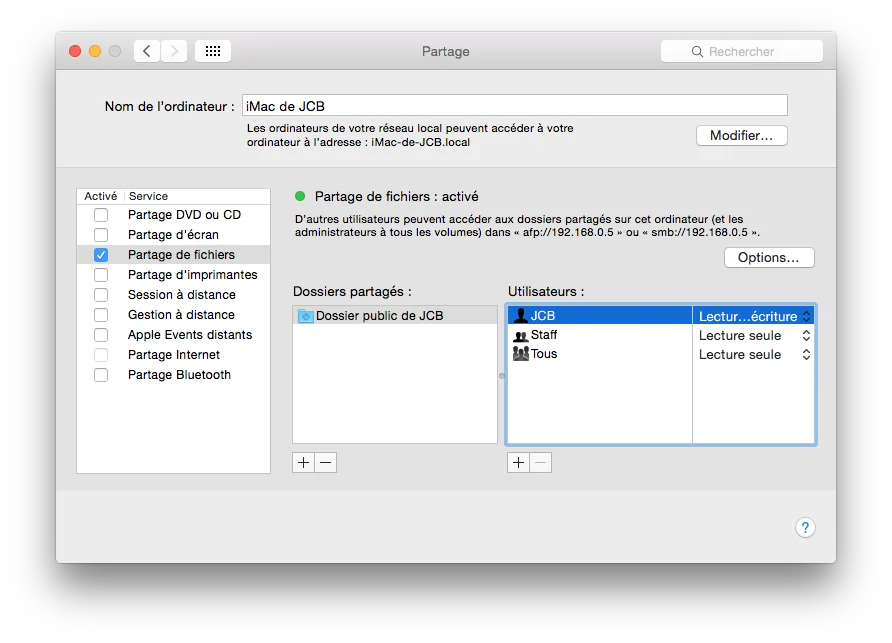Open help with the question mark button
The image size is (892, 643).
pyautogui.click(x=805, y=527)
